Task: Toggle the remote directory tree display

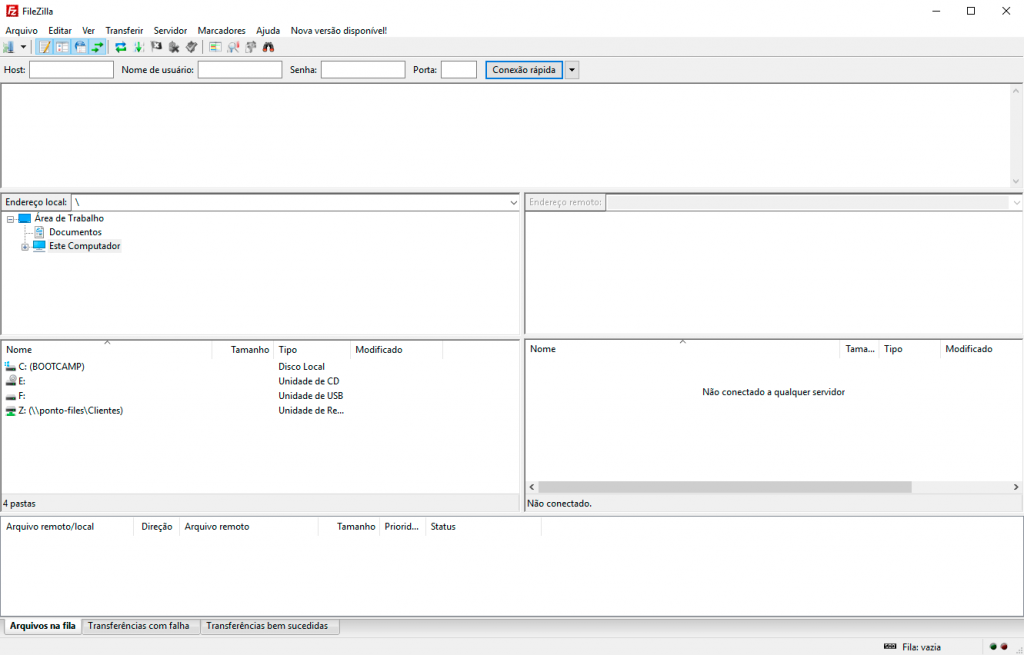Action: 80,47
